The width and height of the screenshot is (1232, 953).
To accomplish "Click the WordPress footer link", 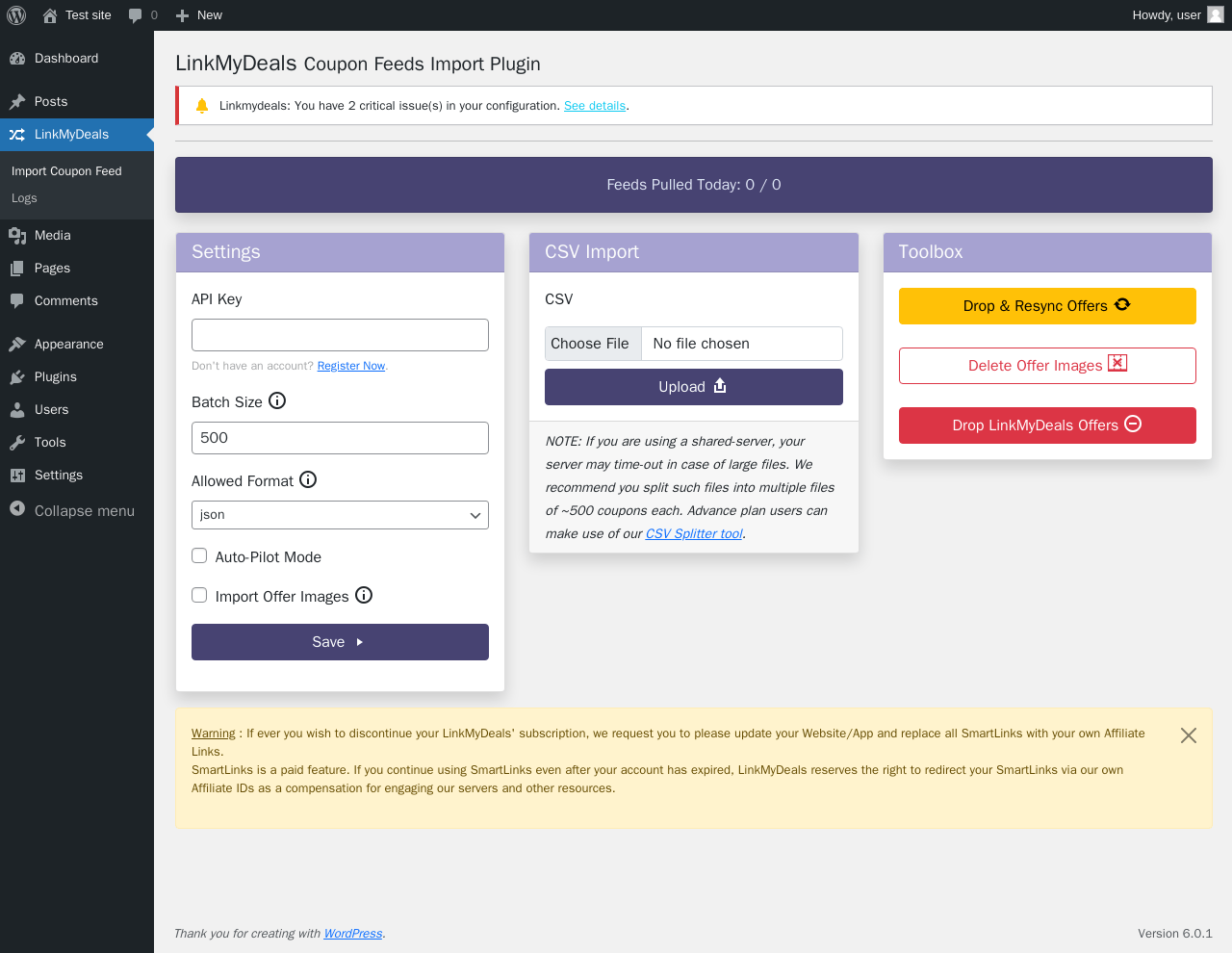I will [x=353, y=934].
